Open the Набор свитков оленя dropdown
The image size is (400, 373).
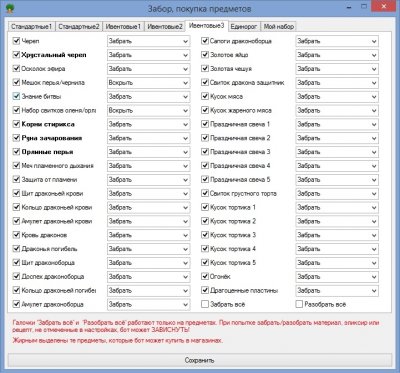pos(148,110)
